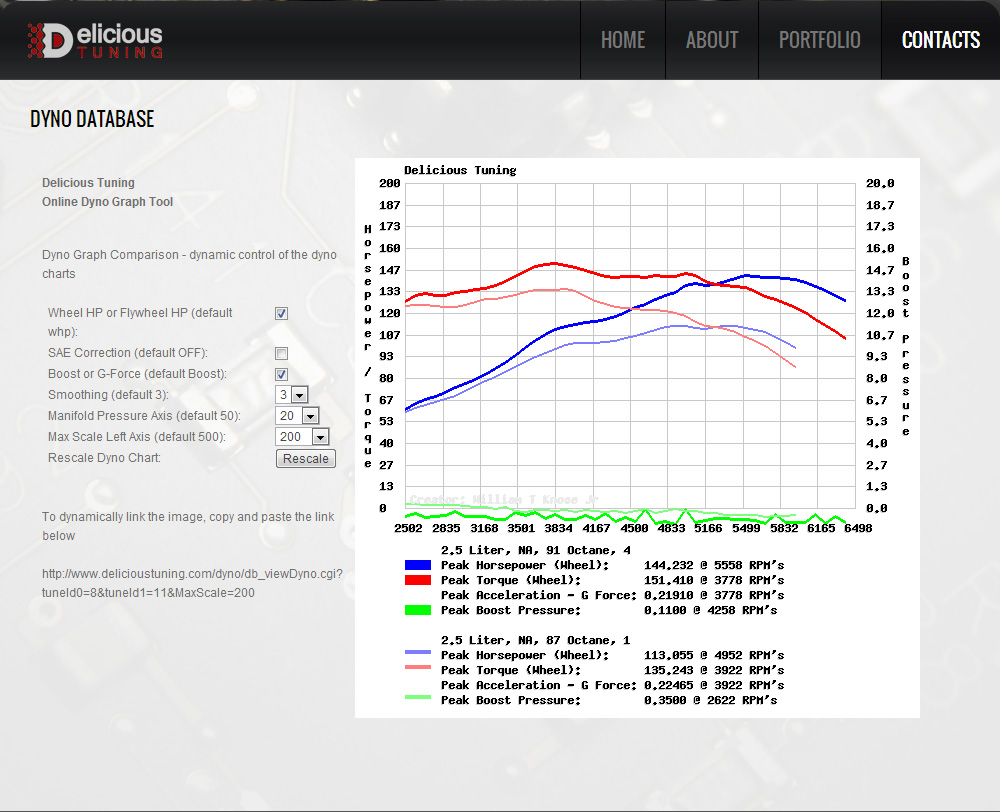Click the '144.232 @ 5558 RPM's' value
This screenshot has height=812, width=1000.
[714, 565]
